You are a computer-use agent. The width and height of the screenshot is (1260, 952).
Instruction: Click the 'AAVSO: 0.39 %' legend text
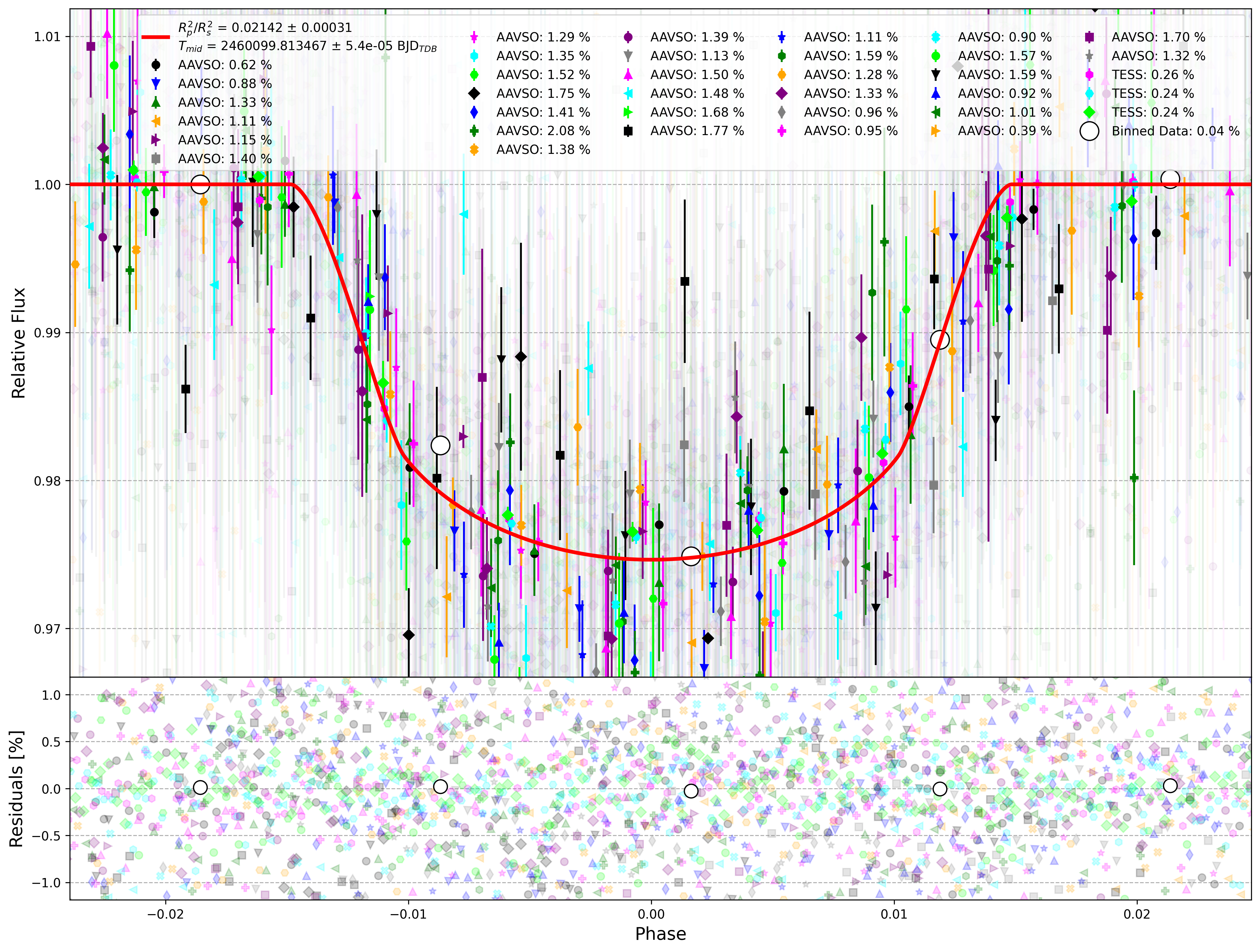[1005, 131]
